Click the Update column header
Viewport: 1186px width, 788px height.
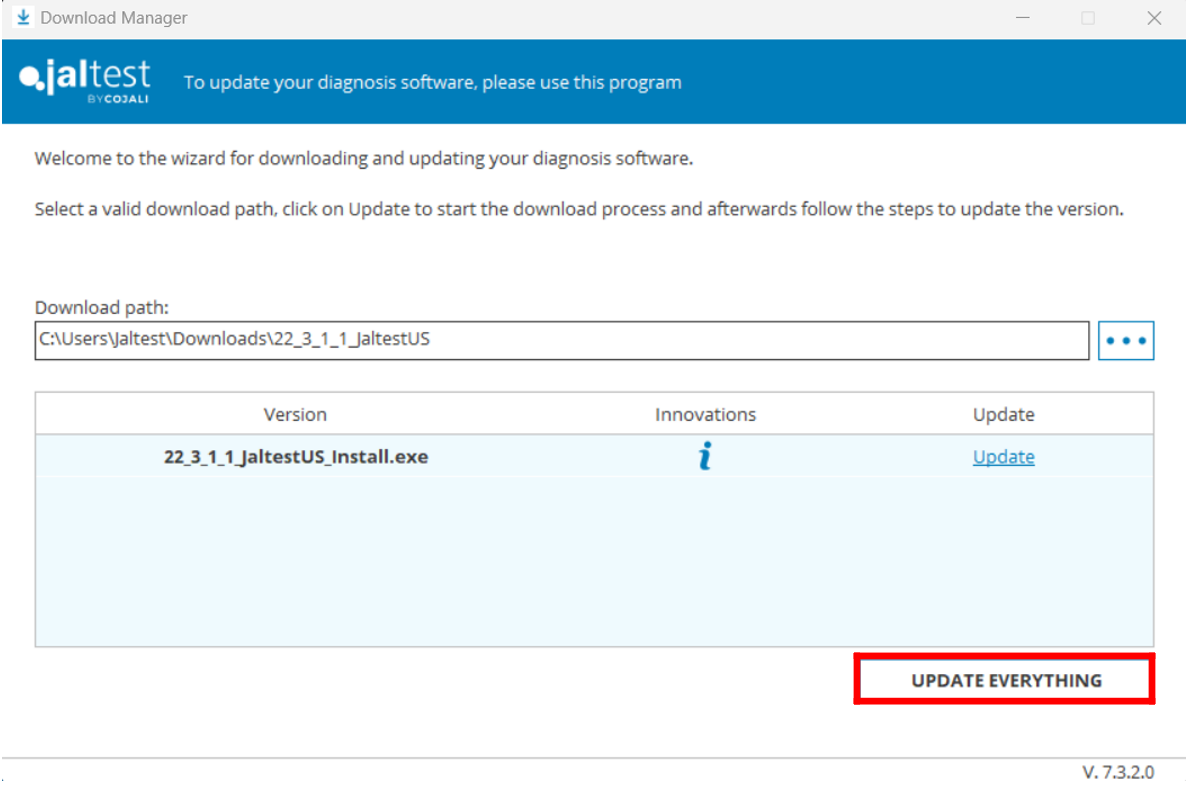click(1003, 414)
